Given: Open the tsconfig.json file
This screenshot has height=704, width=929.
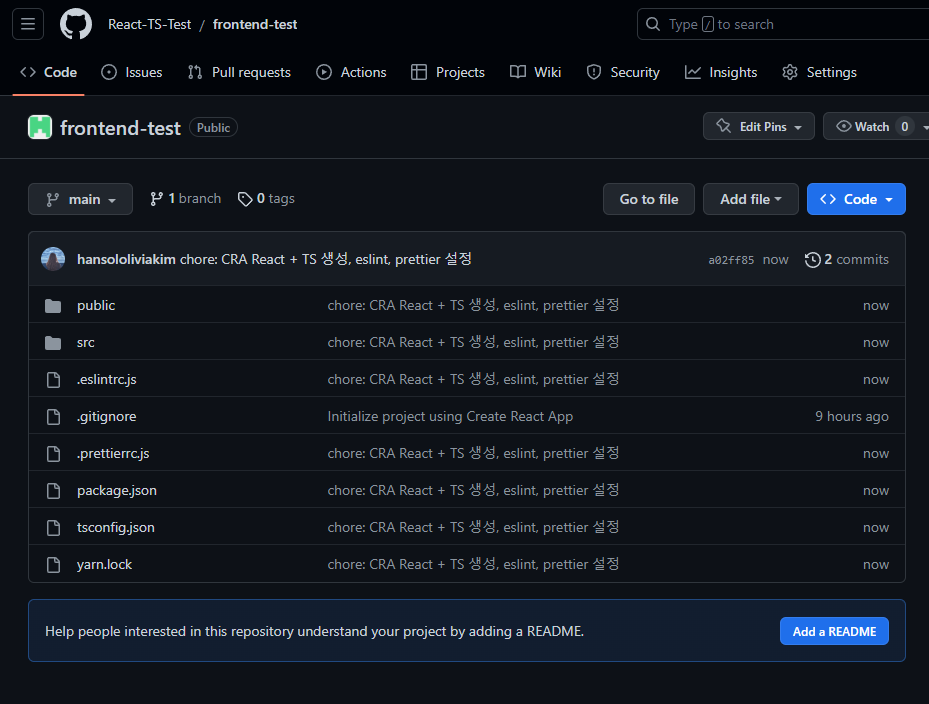Looking at the screenshot, I should 116,527.
